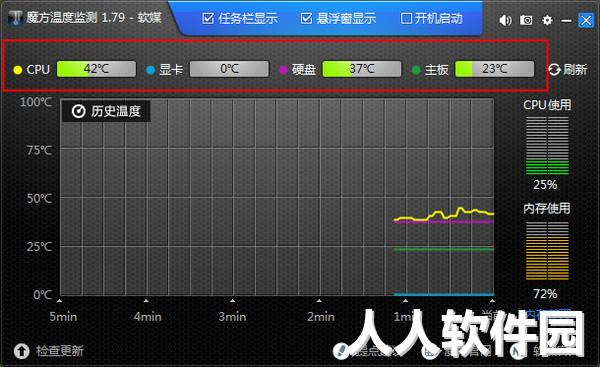Click the 内存使用 usage meter
The image size is (600, 367).
[547, 251]
